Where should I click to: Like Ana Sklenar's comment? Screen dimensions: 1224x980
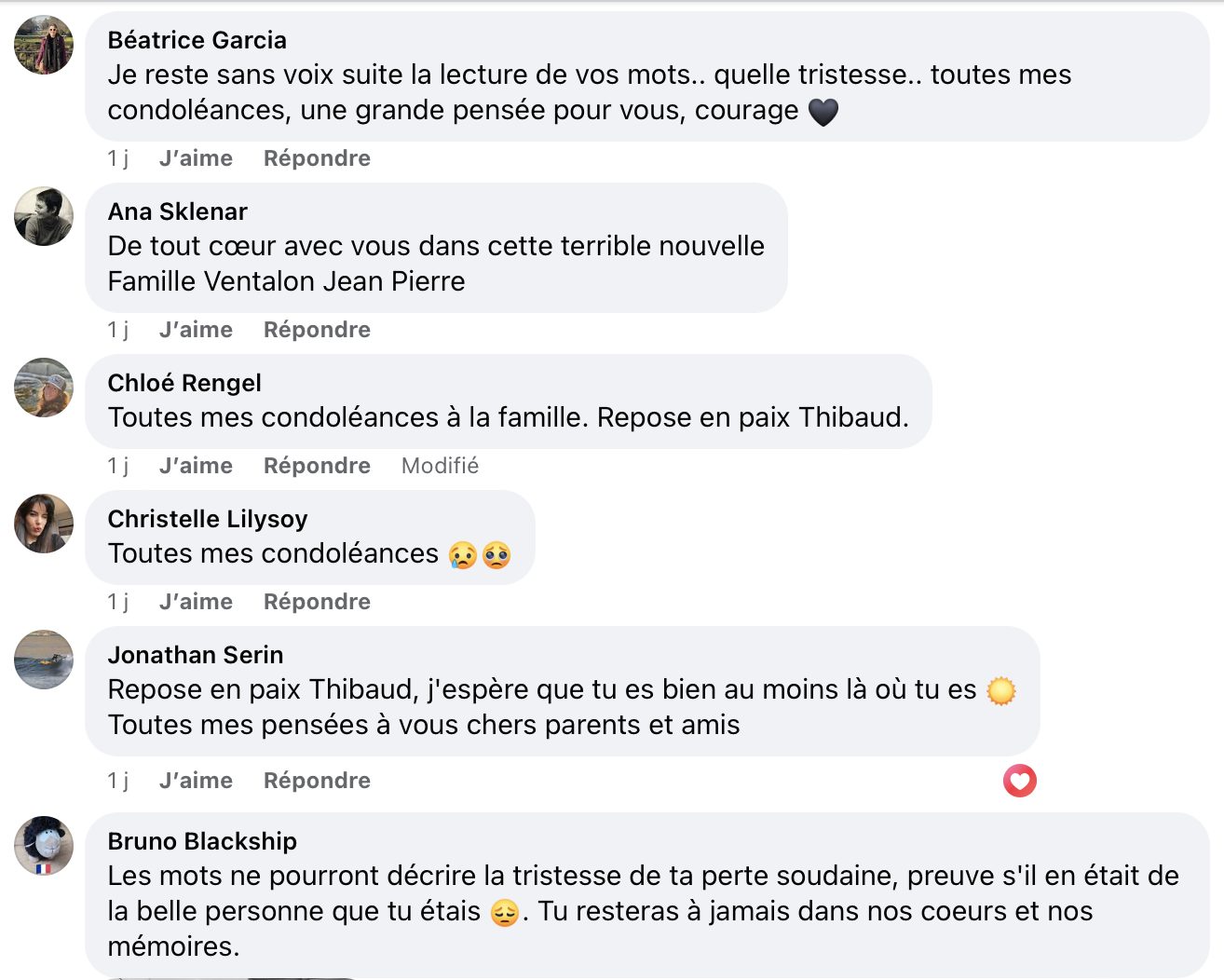pos(196,330)
